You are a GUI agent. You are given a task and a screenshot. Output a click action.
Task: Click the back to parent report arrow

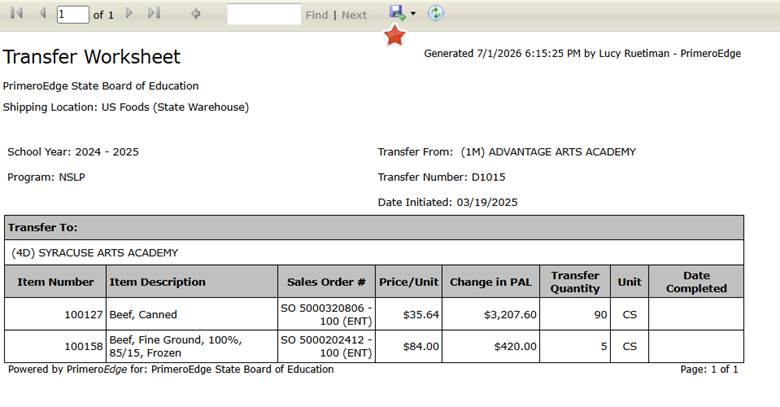pyautogui.click(x=195, y=14)
